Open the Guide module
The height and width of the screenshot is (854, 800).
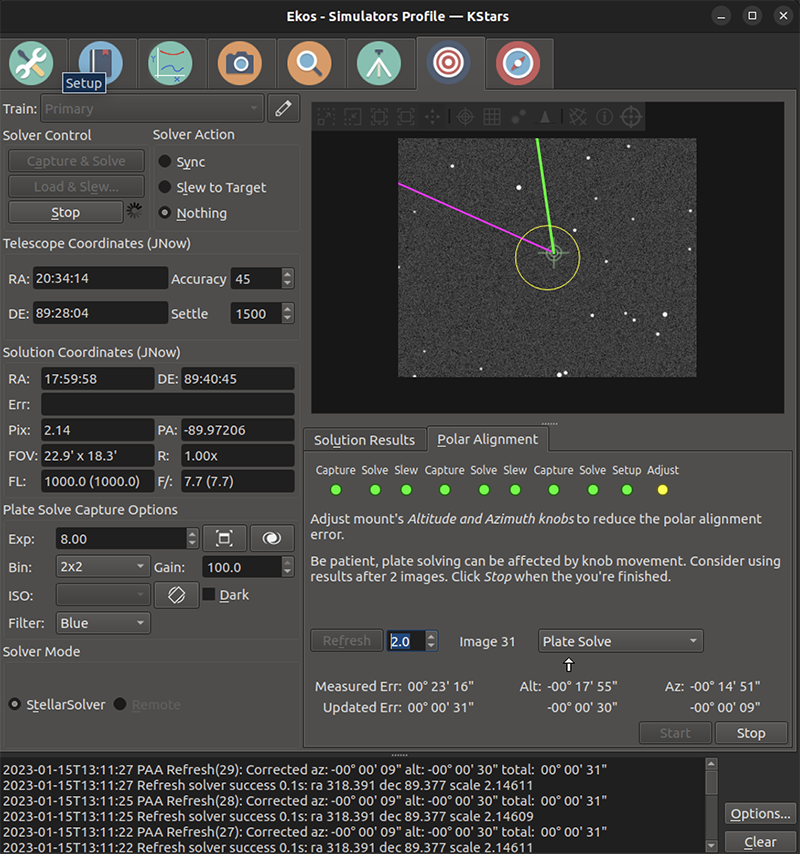[519, 62]
